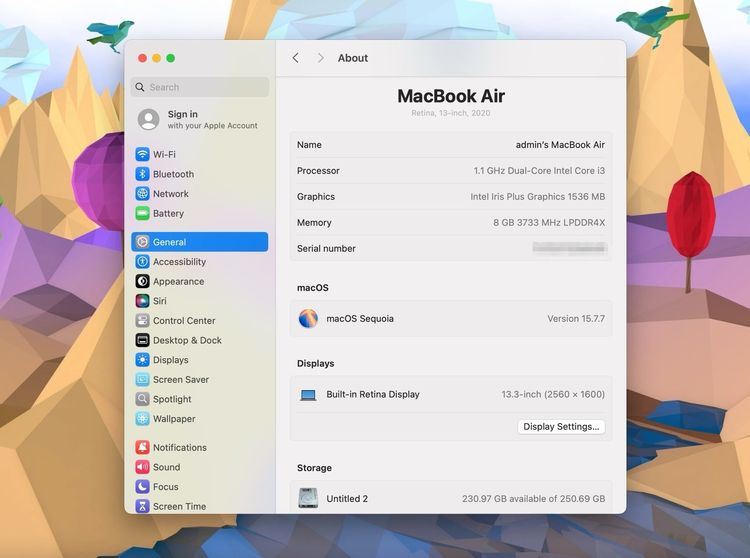This screenshot has width=750, height=558.
Task: Click the macOS Sequoia label
Action: click(360, 318)
